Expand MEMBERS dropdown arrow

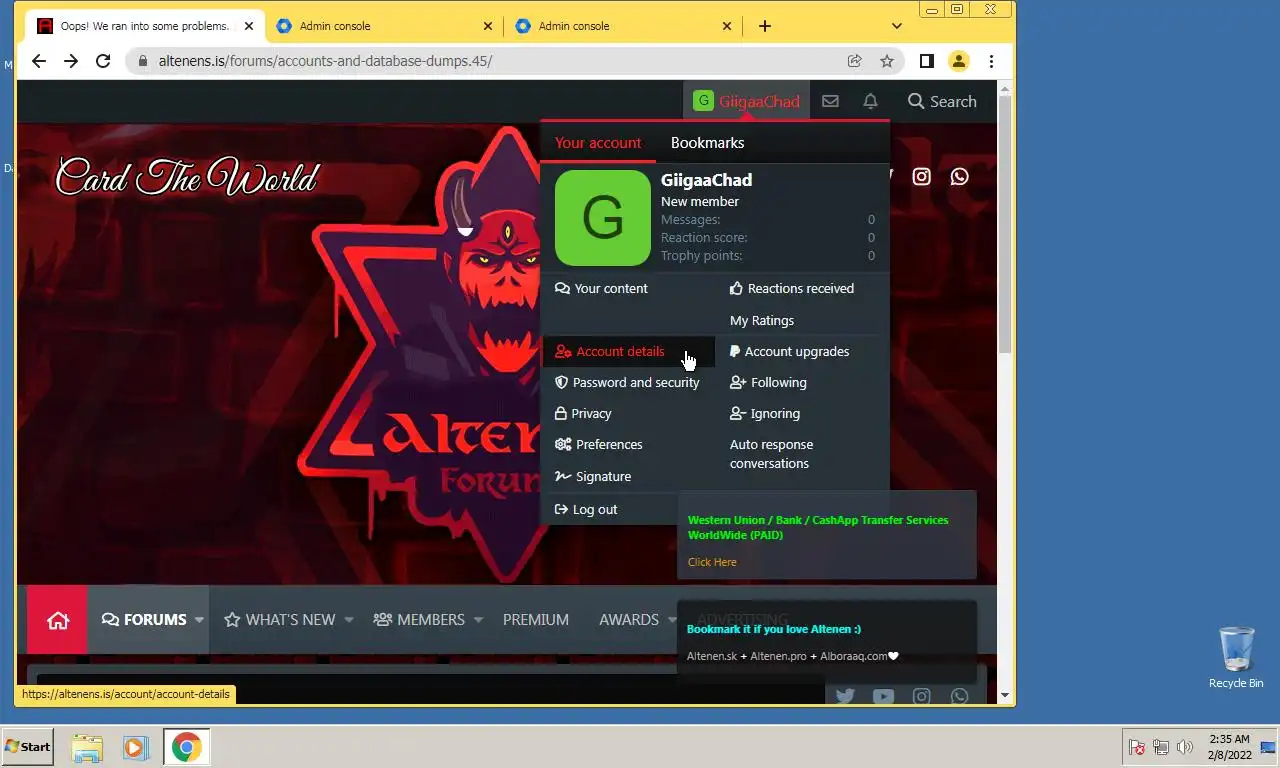pyautogui.click(x=478, y=620)
